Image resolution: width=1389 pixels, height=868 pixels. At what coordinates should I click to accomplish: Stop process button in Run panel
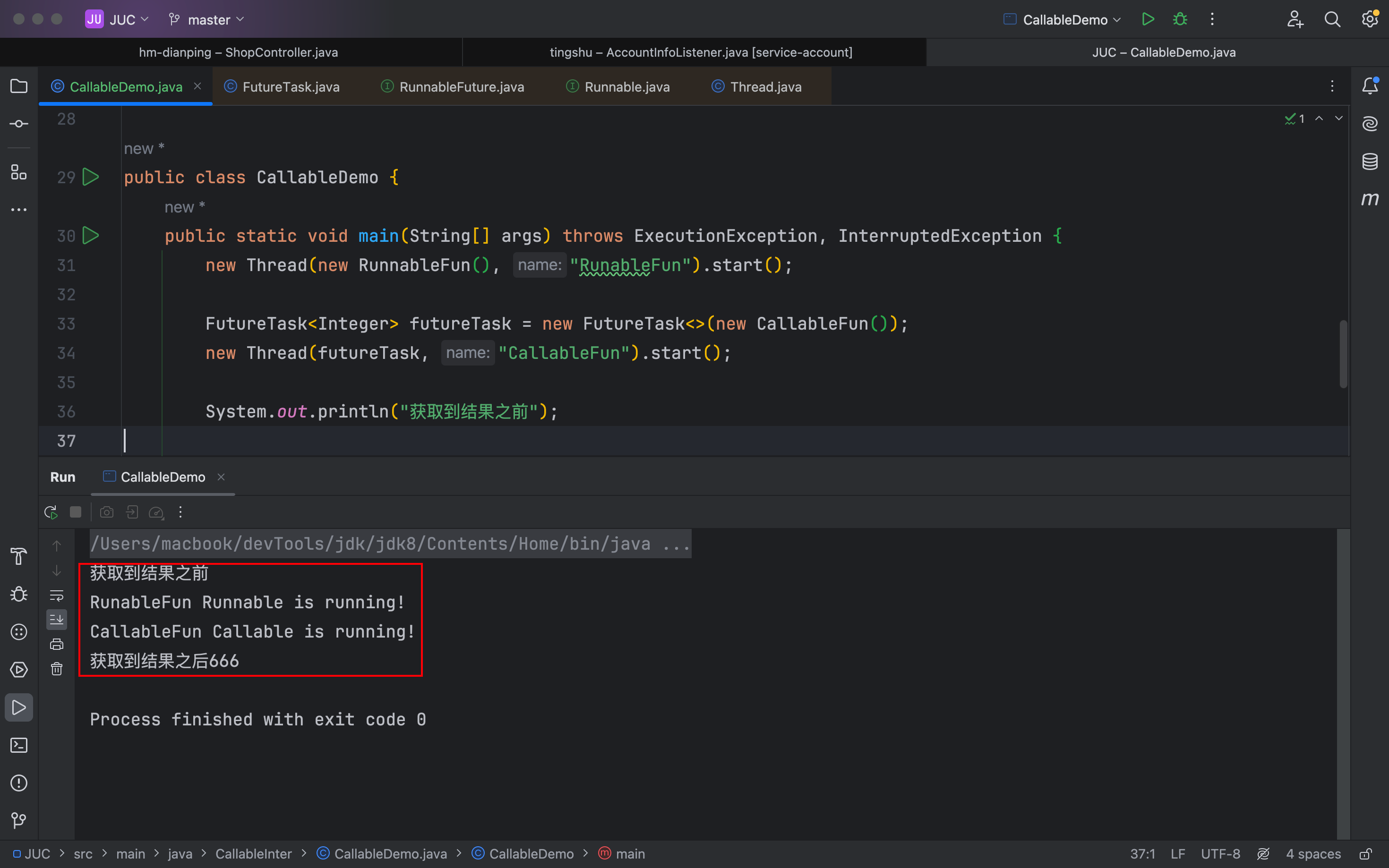point(75,512)
